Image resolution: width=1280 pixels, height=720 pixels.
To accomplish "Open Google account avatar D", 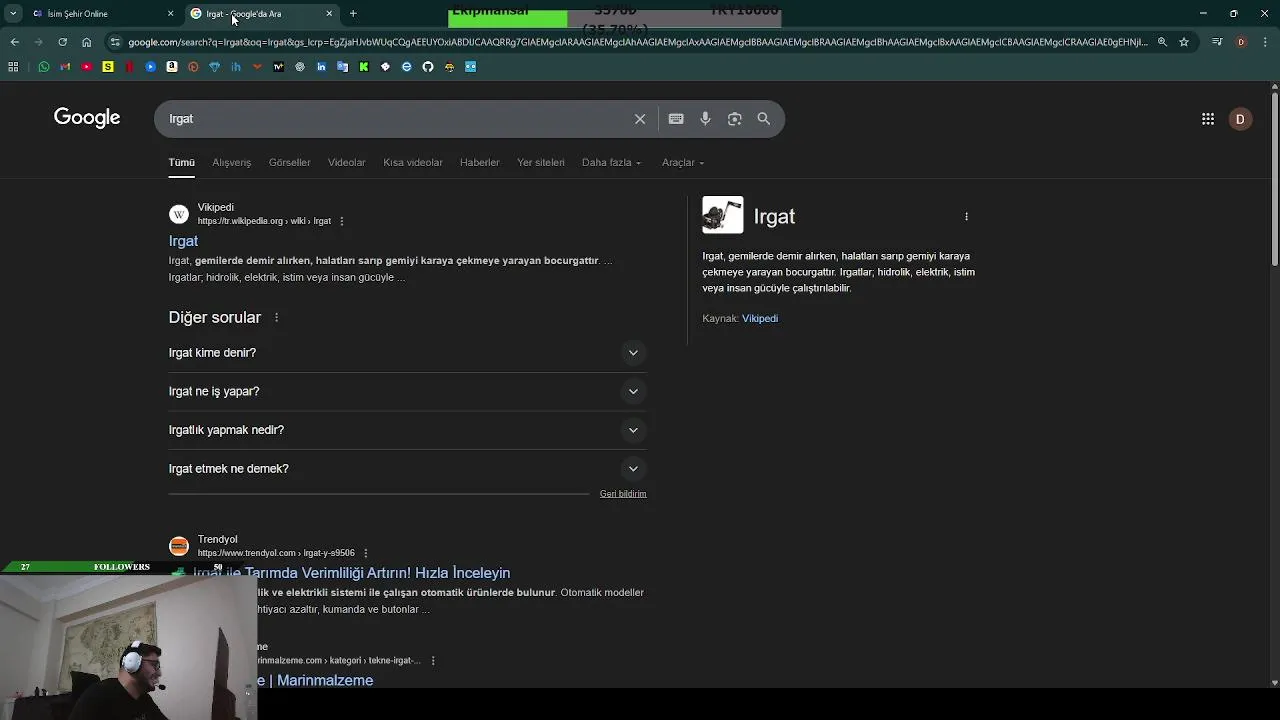I will 1240,119.
